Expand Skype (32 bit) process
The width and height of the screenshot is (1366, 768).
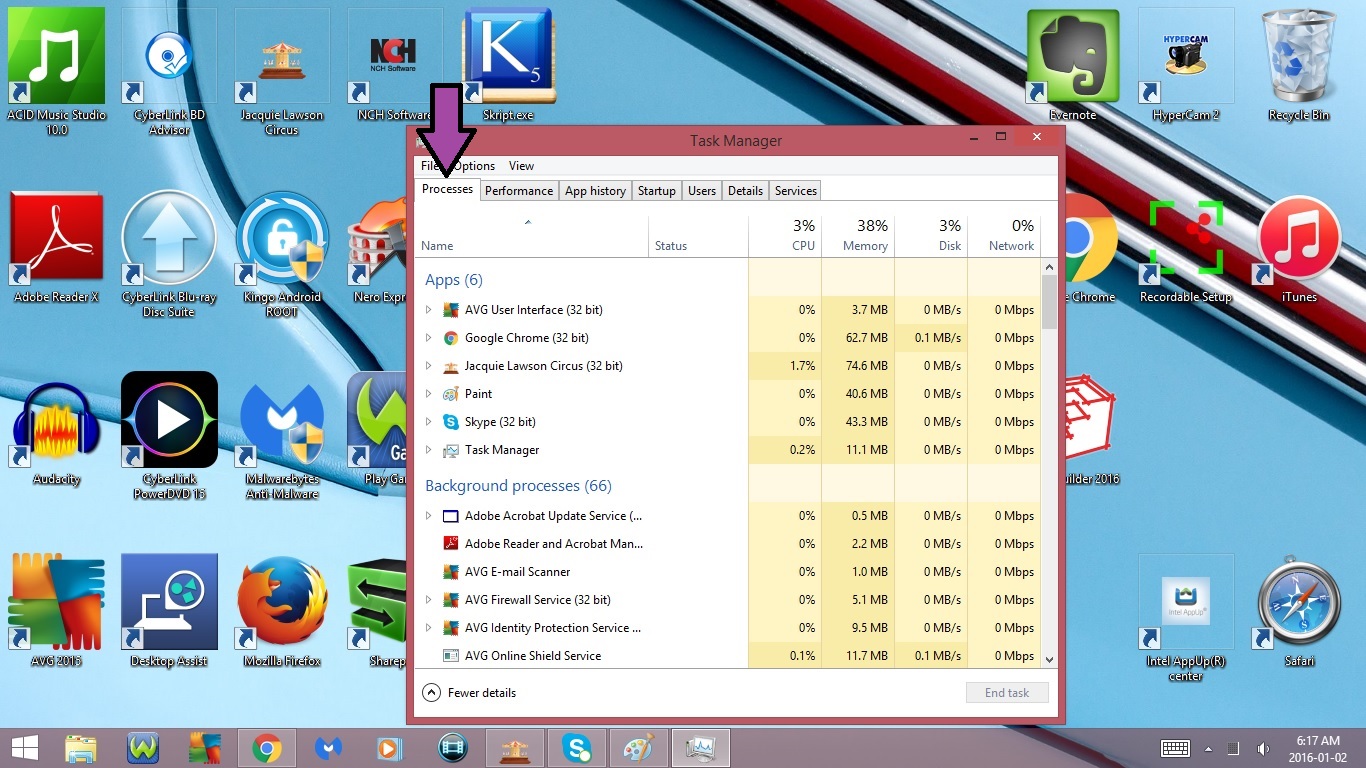coord(429,422)
